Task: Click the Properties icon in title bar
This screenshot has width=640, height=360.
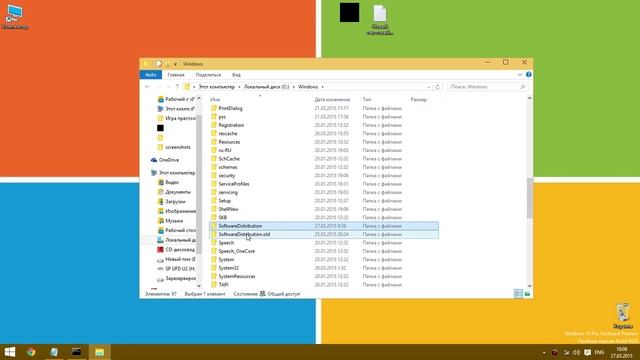Action: tap(159, 64)
